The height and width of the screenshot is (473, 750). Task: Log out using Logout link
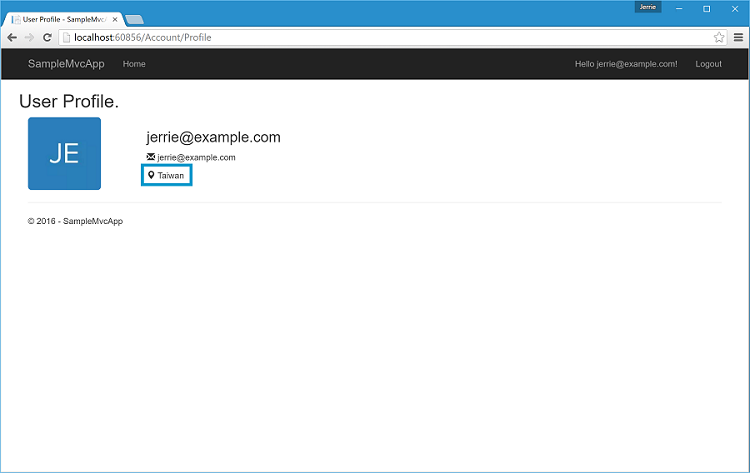click(708, 64)
